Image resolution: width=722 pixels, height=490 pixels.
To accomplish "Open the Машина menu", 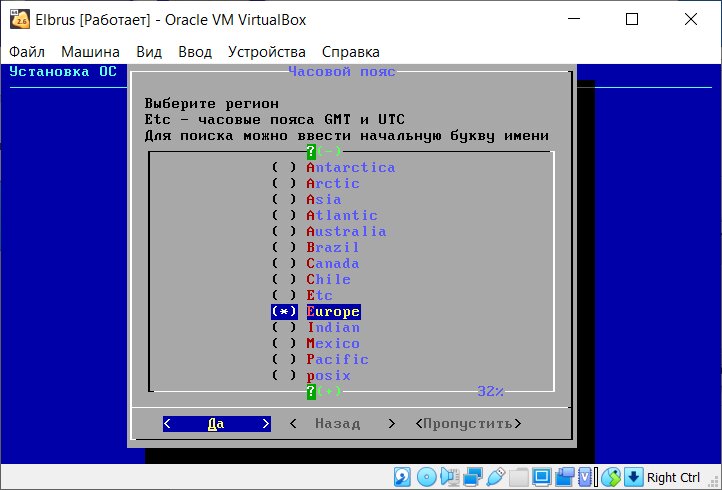I will (x=90, y=52).
